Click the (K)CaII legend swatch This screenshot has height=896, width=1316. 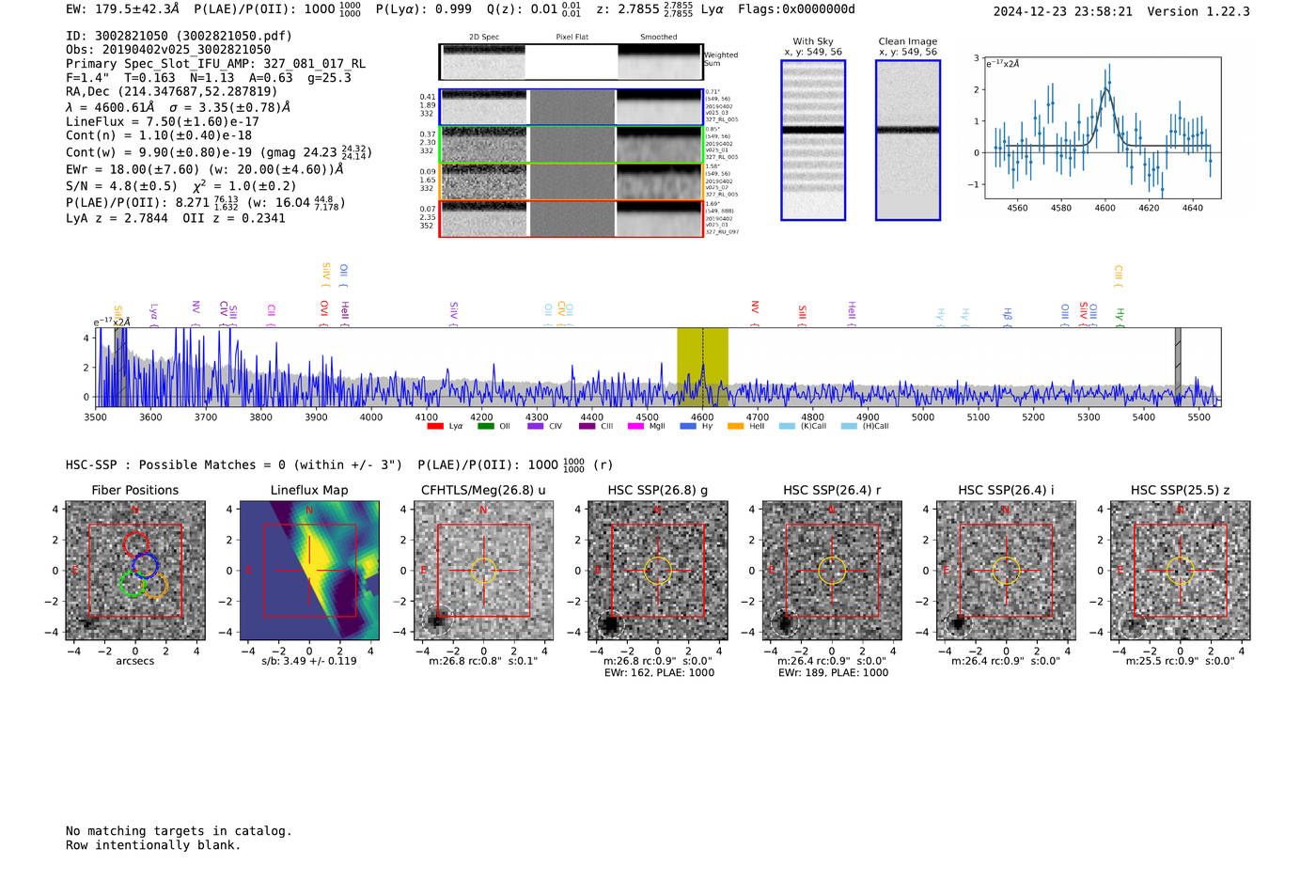[x=787, y=426]
